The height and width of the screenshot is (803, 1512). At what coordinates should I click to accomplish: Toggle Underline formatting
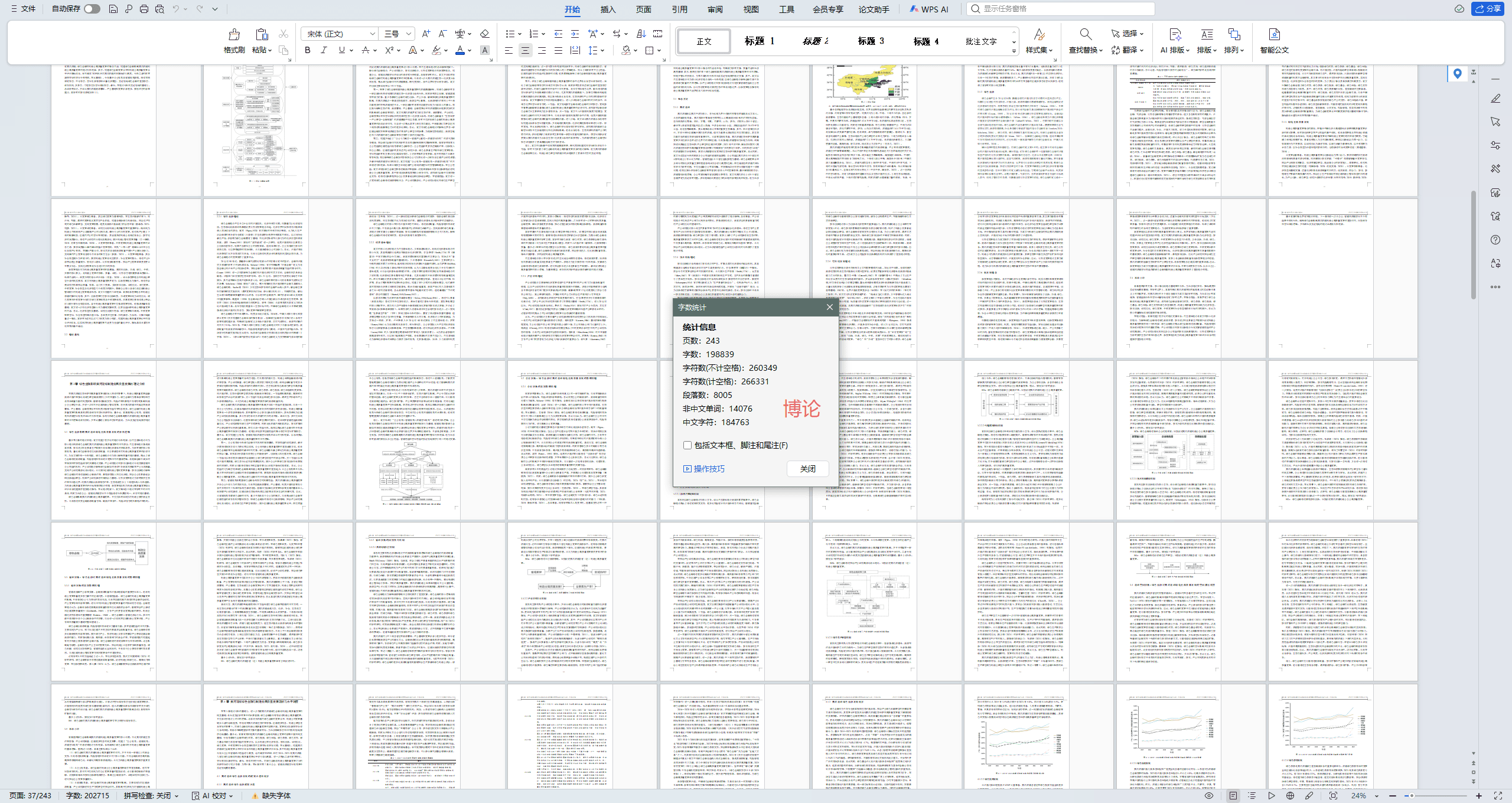341,50
